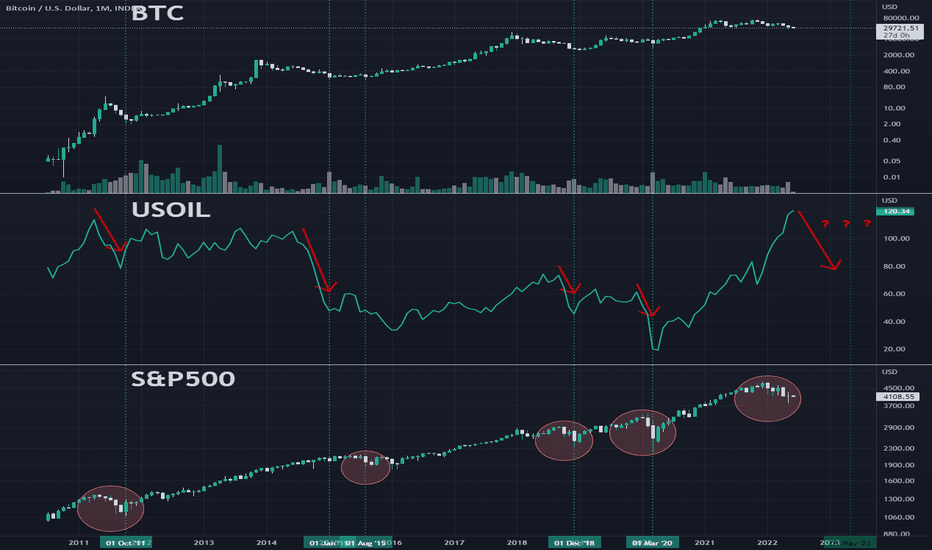The width and height of the screenshot is (932, 550).
Task: Click the 80.00 value in the USOIL axis
Action: point(895,266)
